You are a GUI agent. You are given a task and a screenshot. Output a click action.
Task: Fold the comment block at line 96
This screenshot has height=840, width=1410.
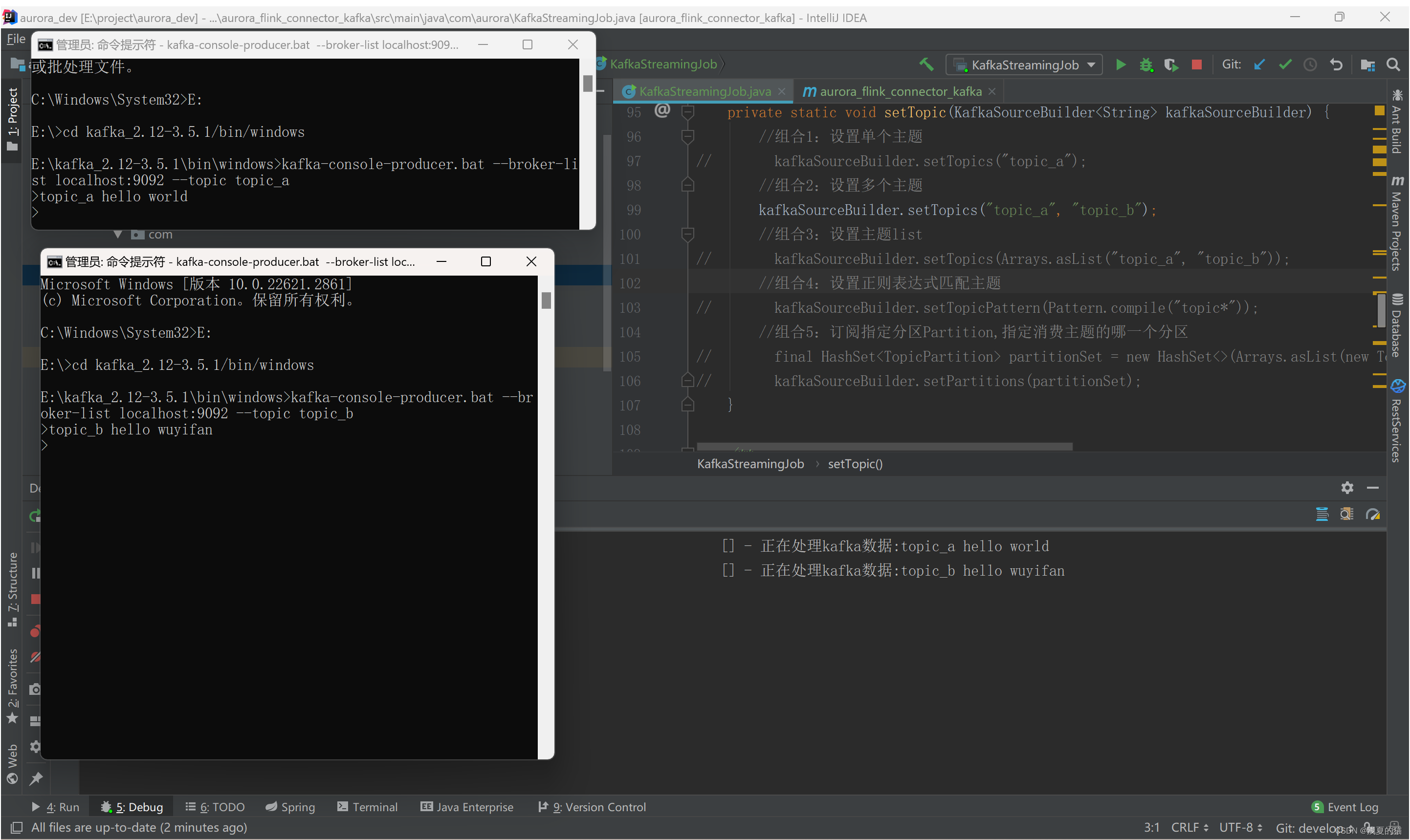point(687,136)
